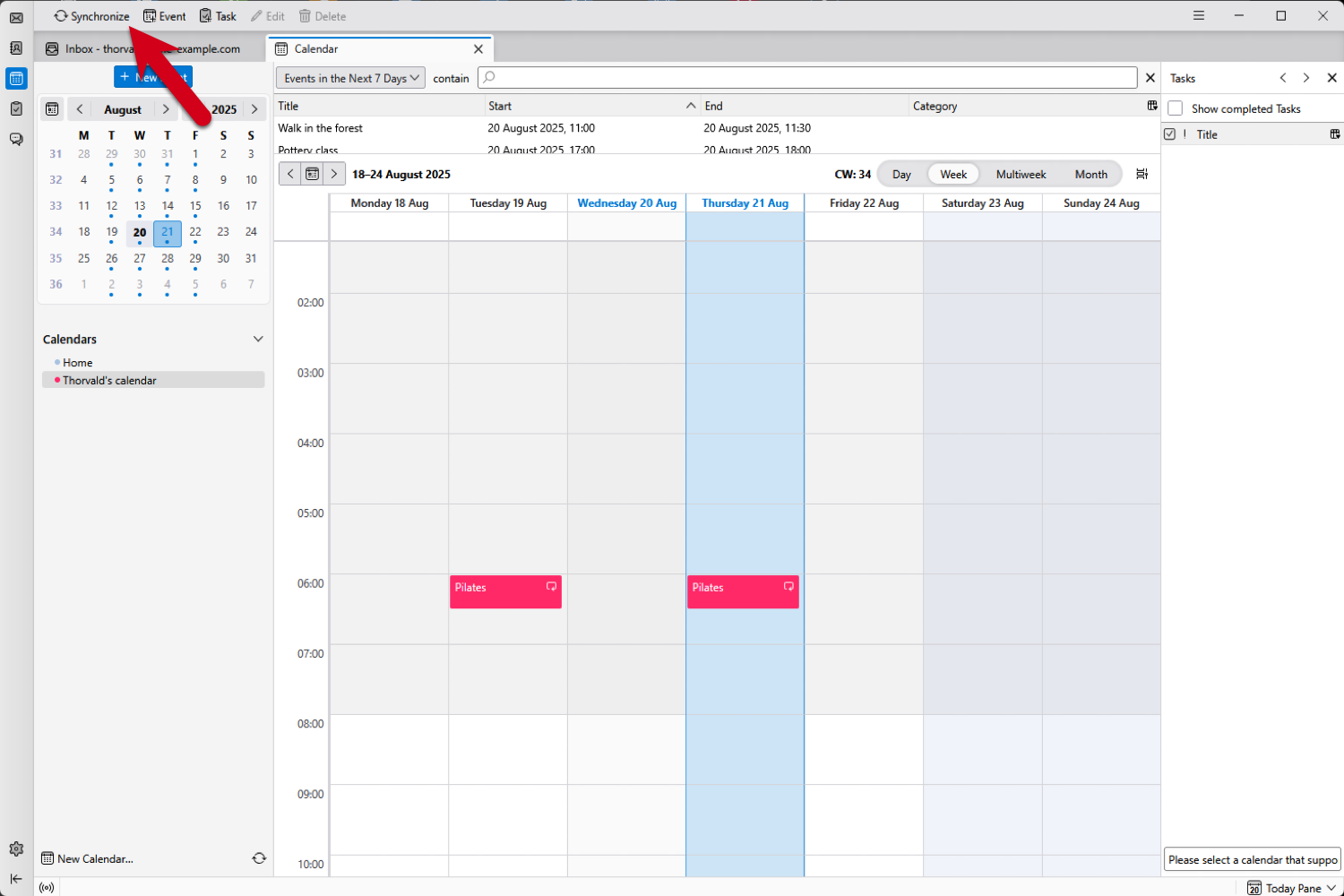Enable Show completed Tasks
Viewport: 1344px width, 896px height.
coord(1175,108)
